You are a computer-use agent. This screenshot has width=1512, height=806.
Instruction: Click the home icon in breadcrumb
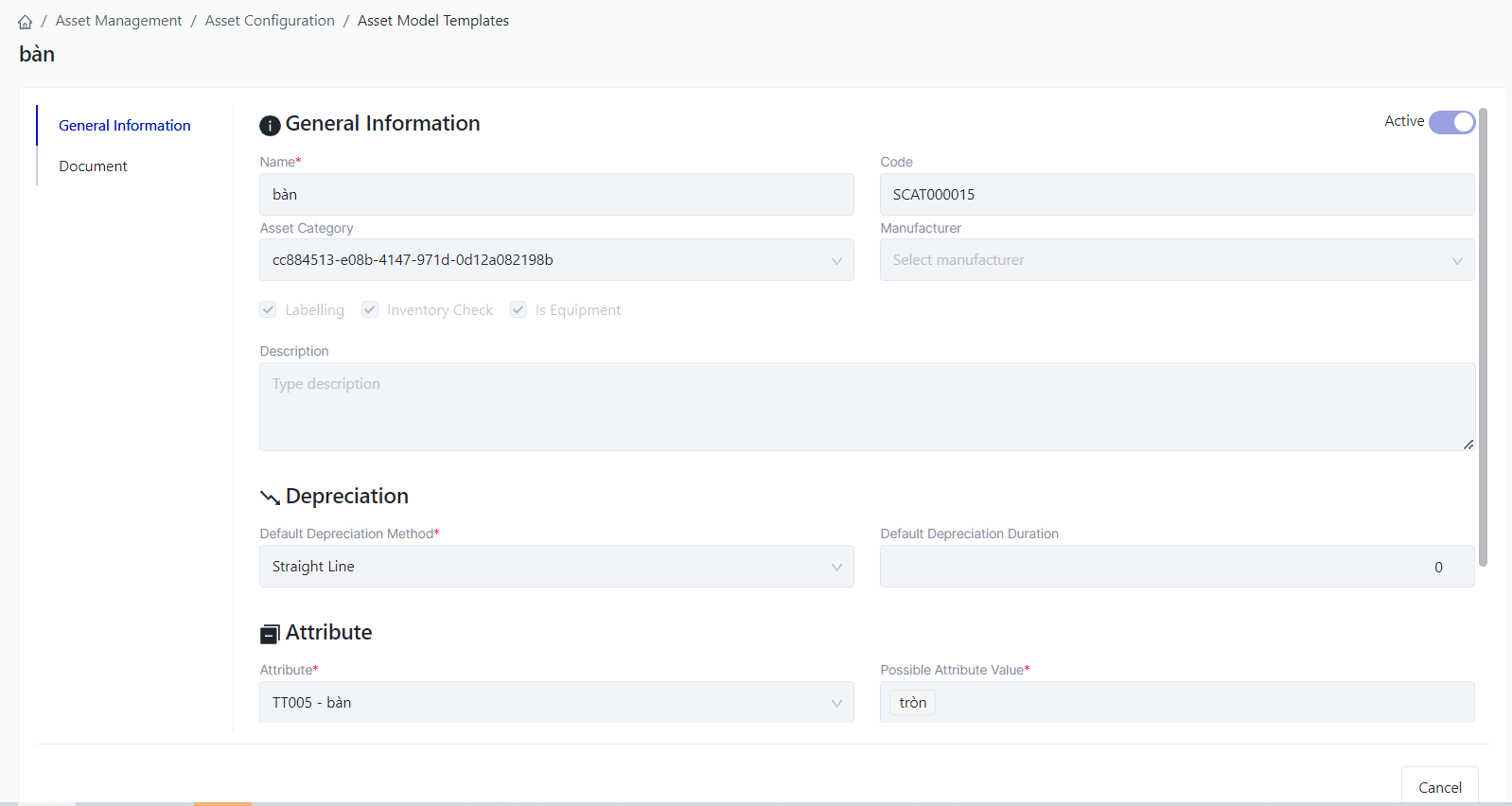(x=25, y=22)
